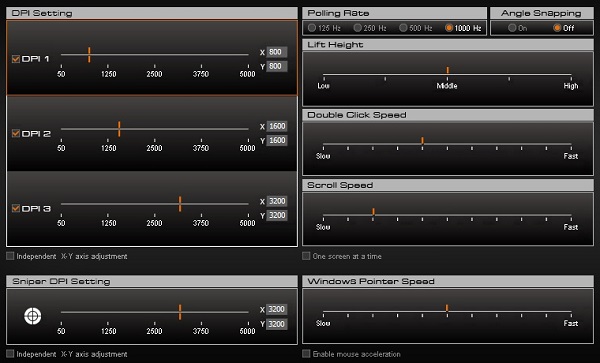This screenshot has width=600, height=363.
Task: Select 1000 Hz polling rate
Action: pos(449,28)
